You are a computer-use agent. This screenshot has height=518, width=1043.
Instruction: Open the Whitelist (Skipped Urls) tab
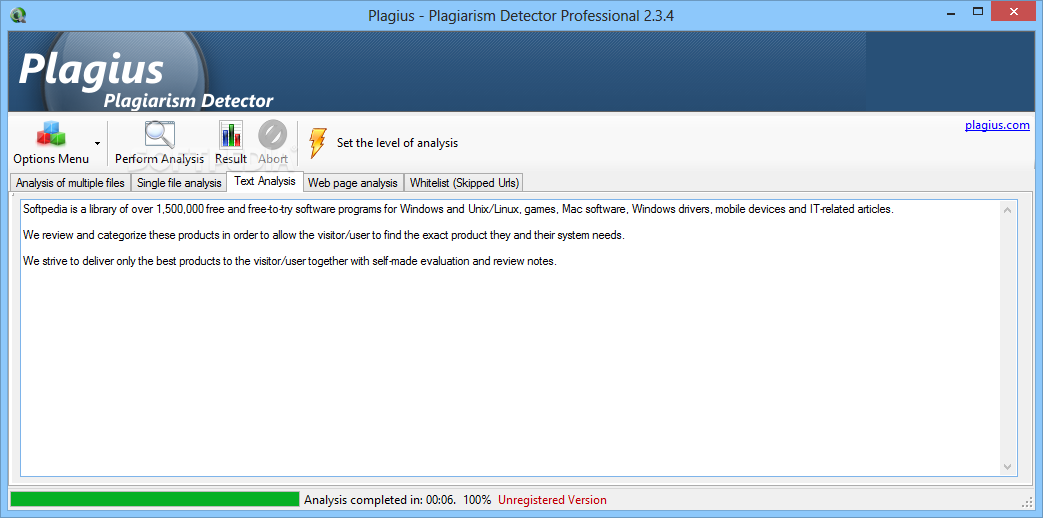coord(464,183)
